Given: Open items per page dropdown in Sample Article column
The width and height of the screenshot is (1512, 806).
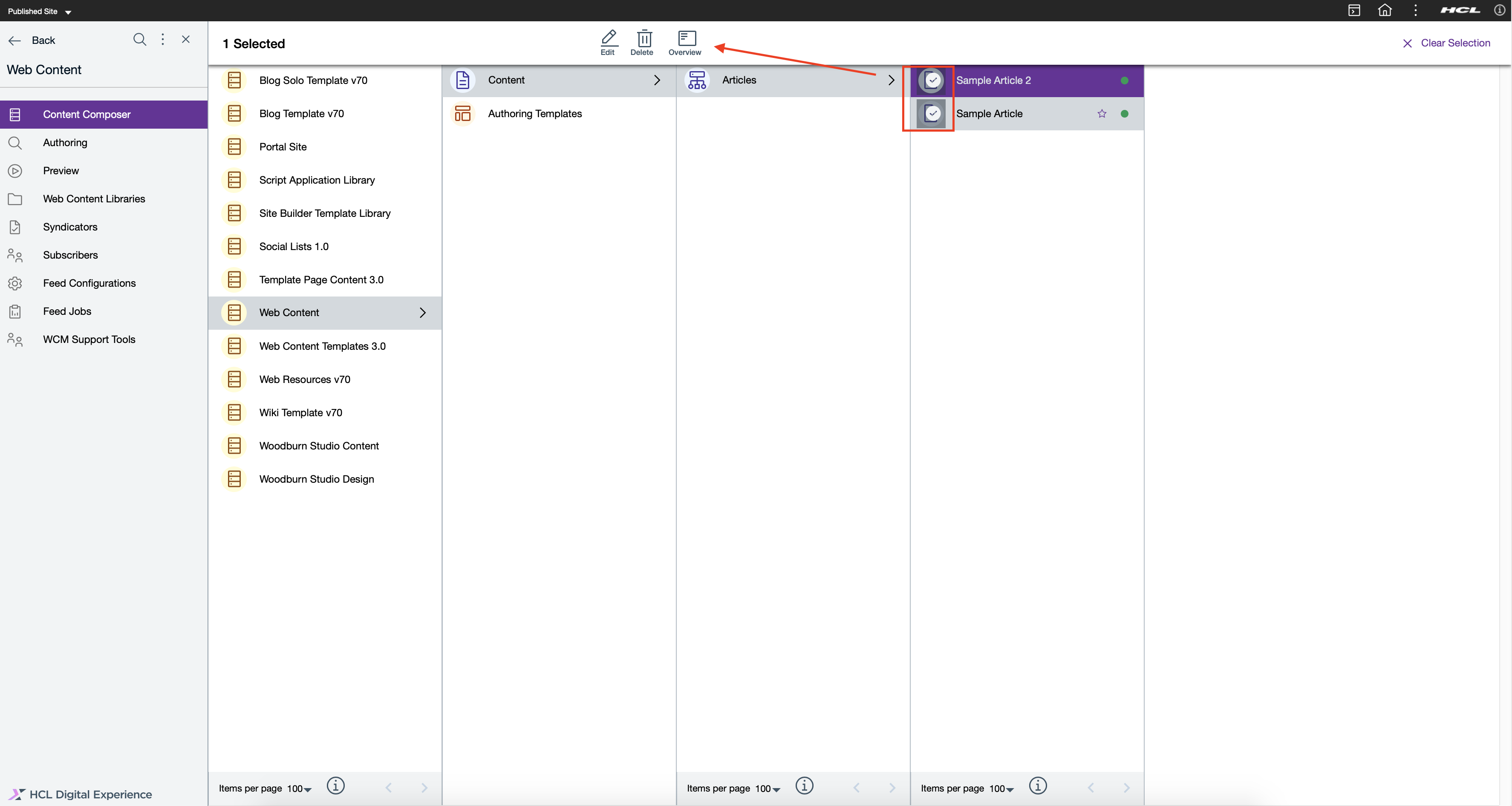Looking at the screenshot, I should (x=1002, y=789).
